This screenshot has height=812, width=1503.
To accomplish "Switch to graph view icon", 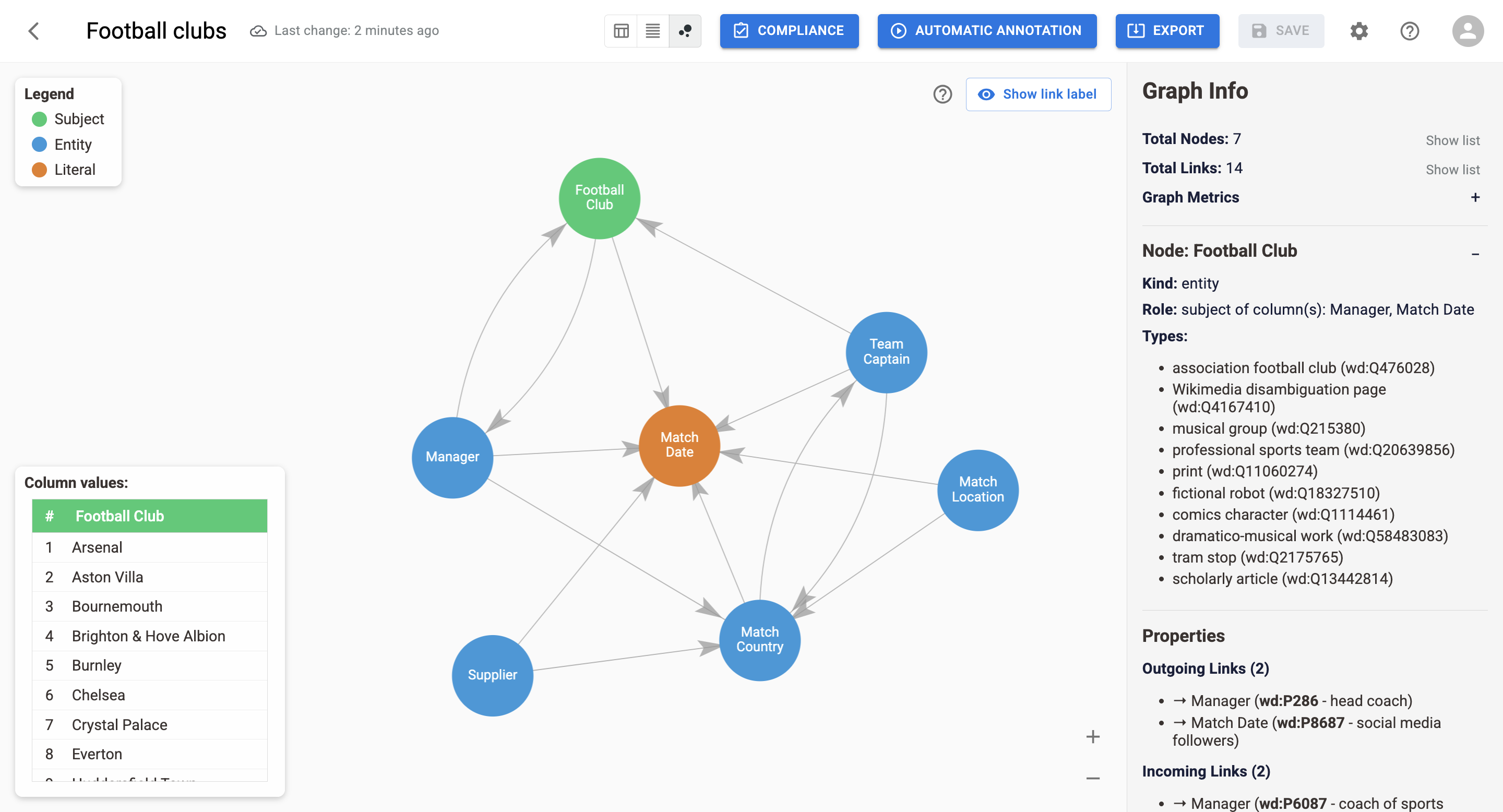I will 685,31.
